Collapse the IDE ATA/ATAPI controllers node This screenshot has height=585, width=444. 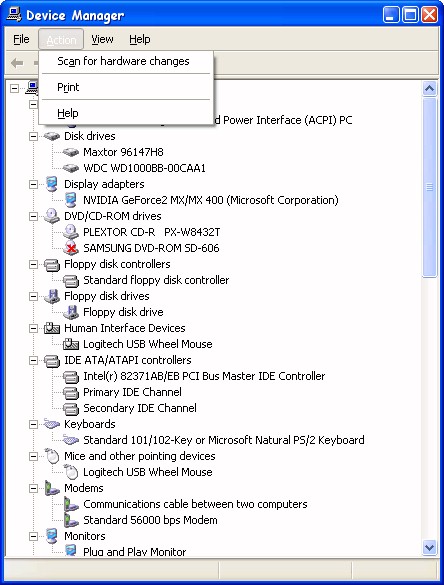(x=33, y=360)
